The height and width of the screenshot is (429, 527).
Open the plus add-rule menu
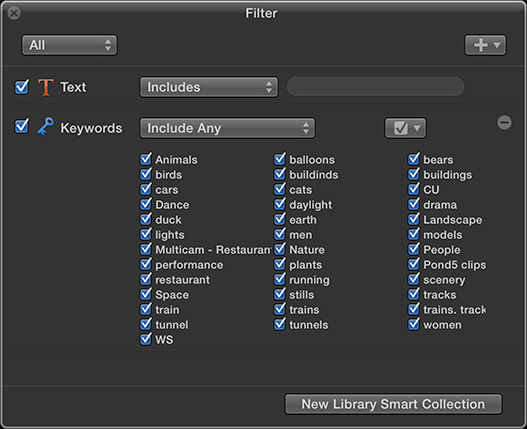485,45
